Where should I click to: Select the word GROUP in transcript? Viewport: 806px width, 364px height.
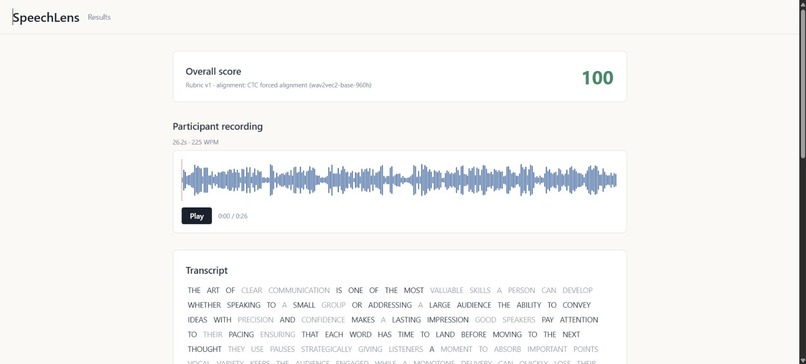click(334, 305)
